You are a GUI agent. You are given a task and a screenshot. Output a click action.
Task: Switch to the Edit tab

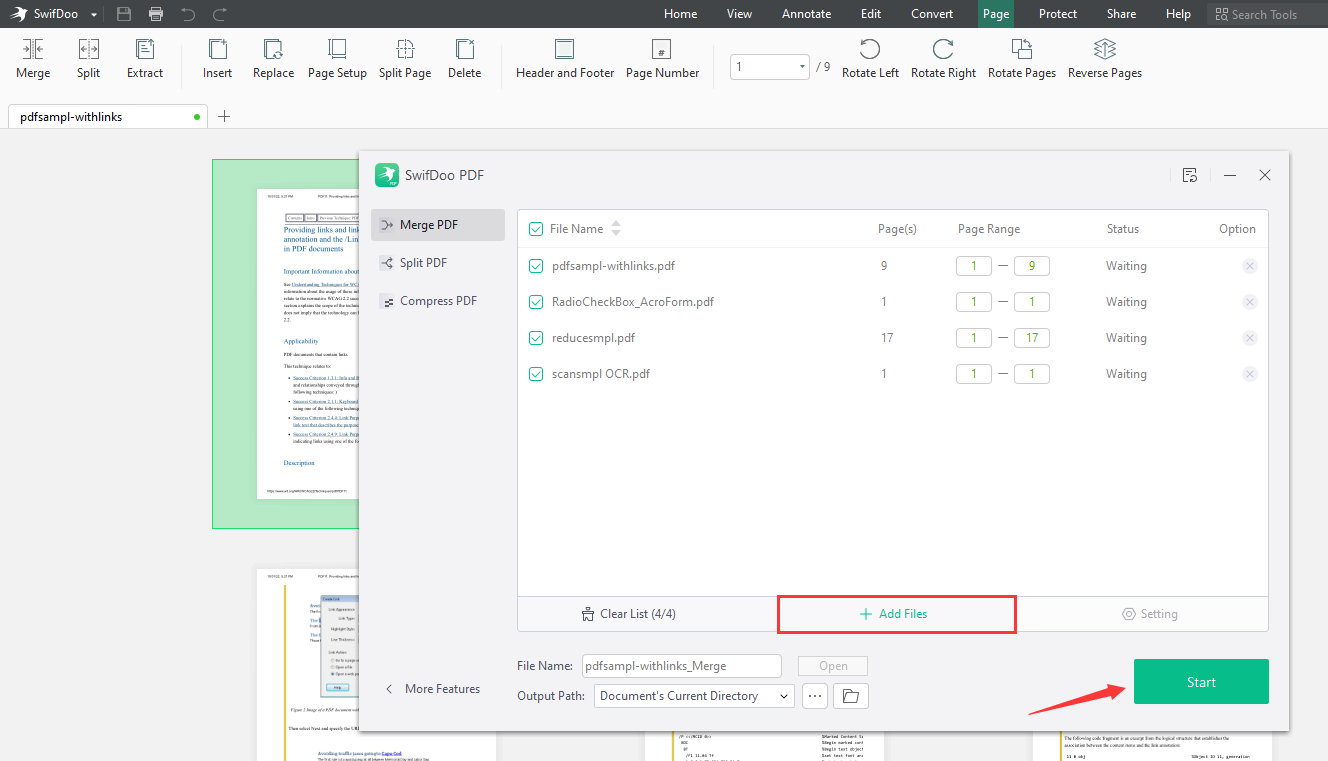point(871,14)
